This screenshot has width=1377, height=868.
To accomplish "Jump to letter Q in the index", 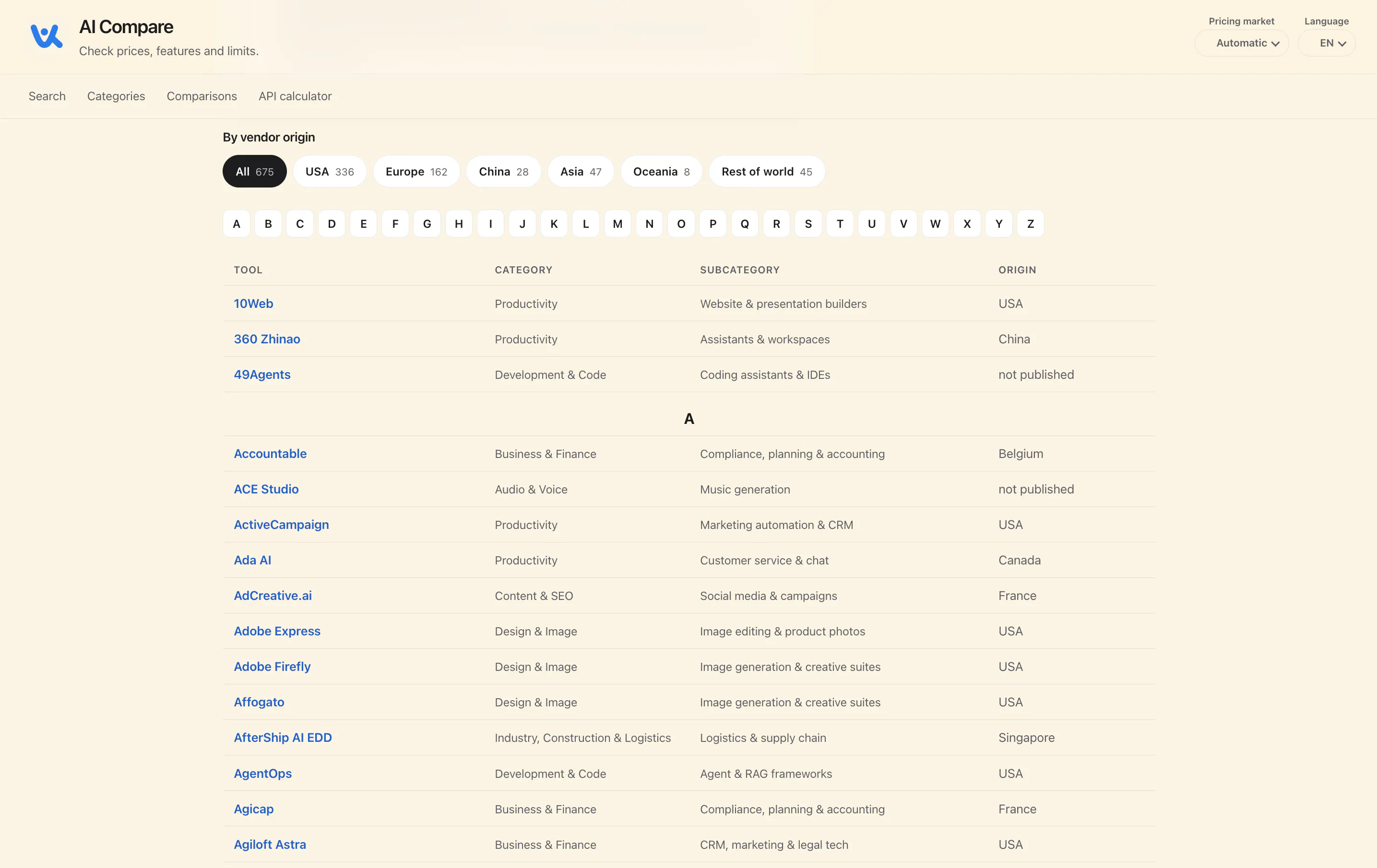I will pos(745,223).
